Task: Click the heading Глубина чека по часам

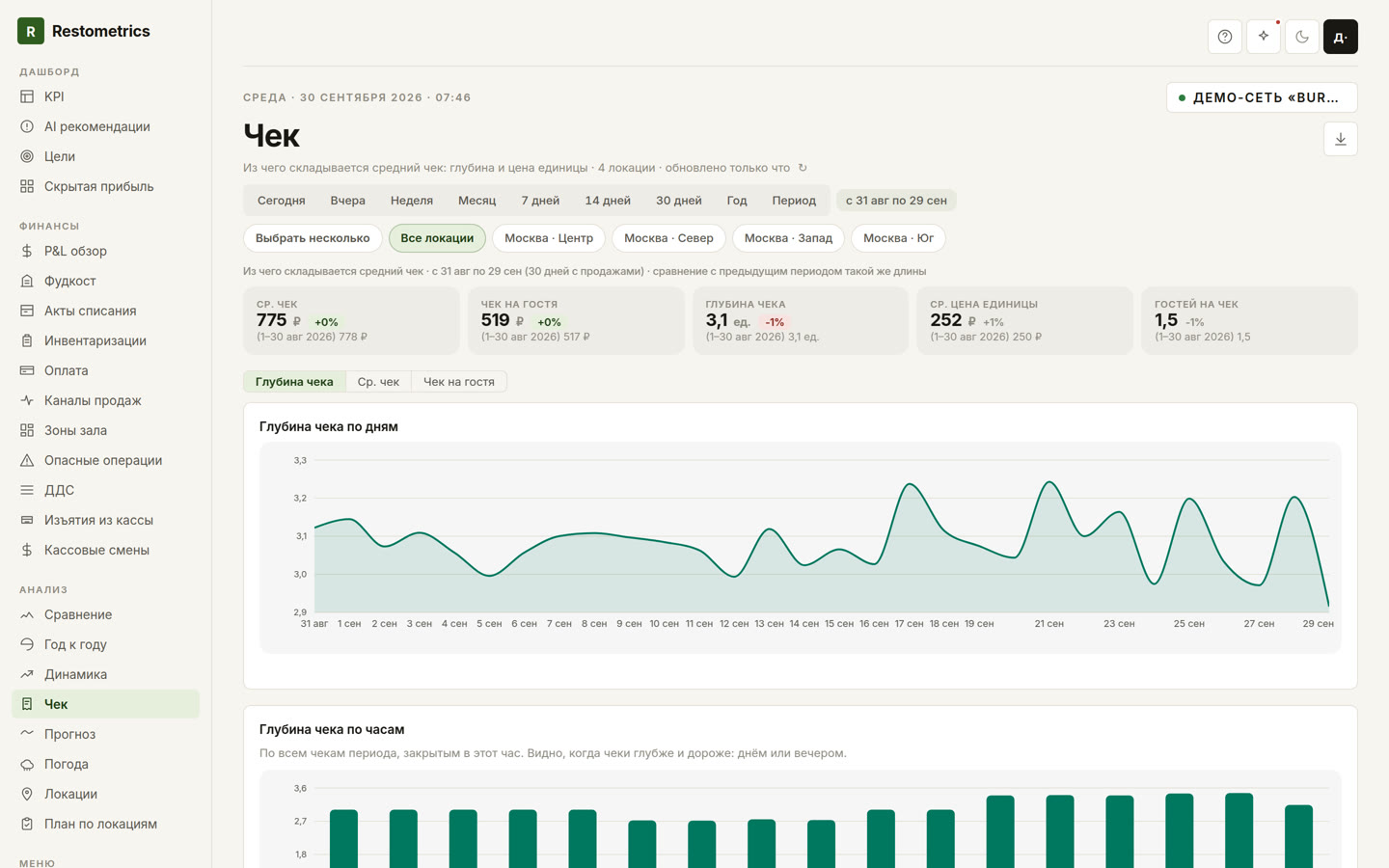Action: coord(332,729)
